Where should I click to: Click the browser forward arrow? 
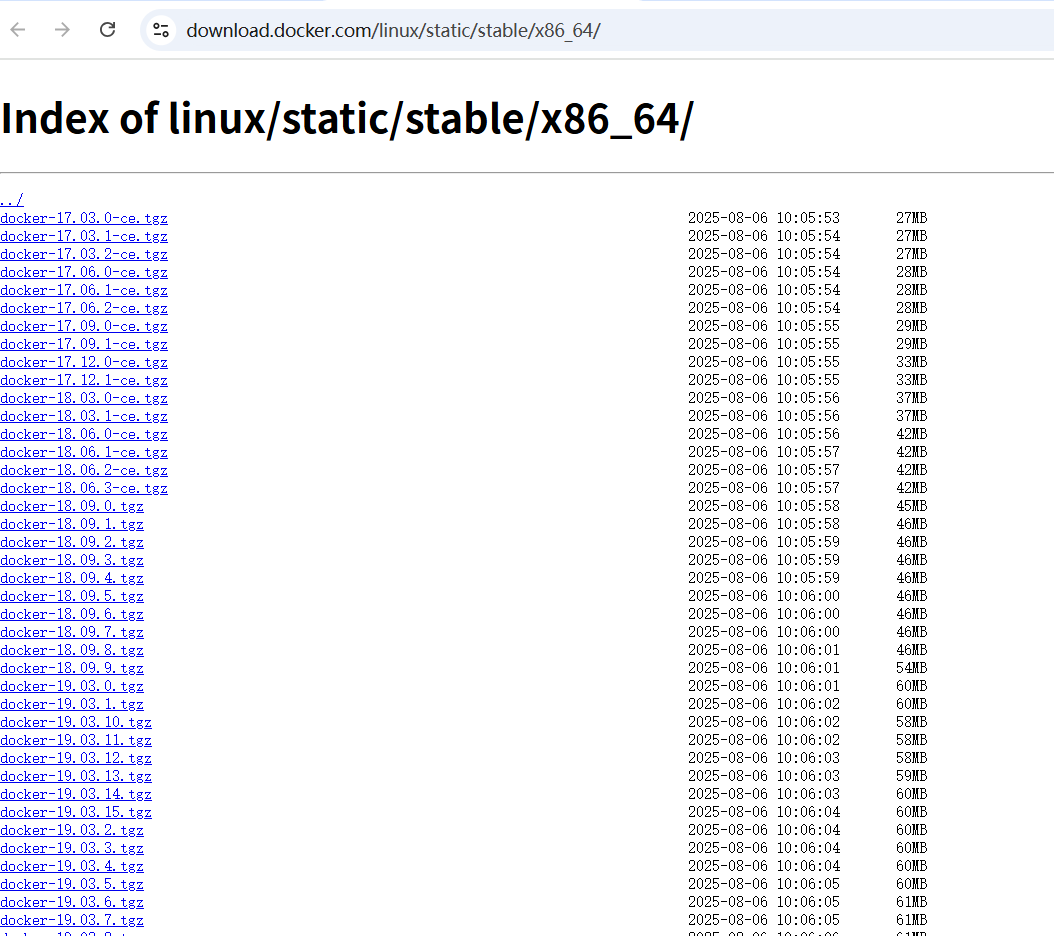(x=62, y=30)
